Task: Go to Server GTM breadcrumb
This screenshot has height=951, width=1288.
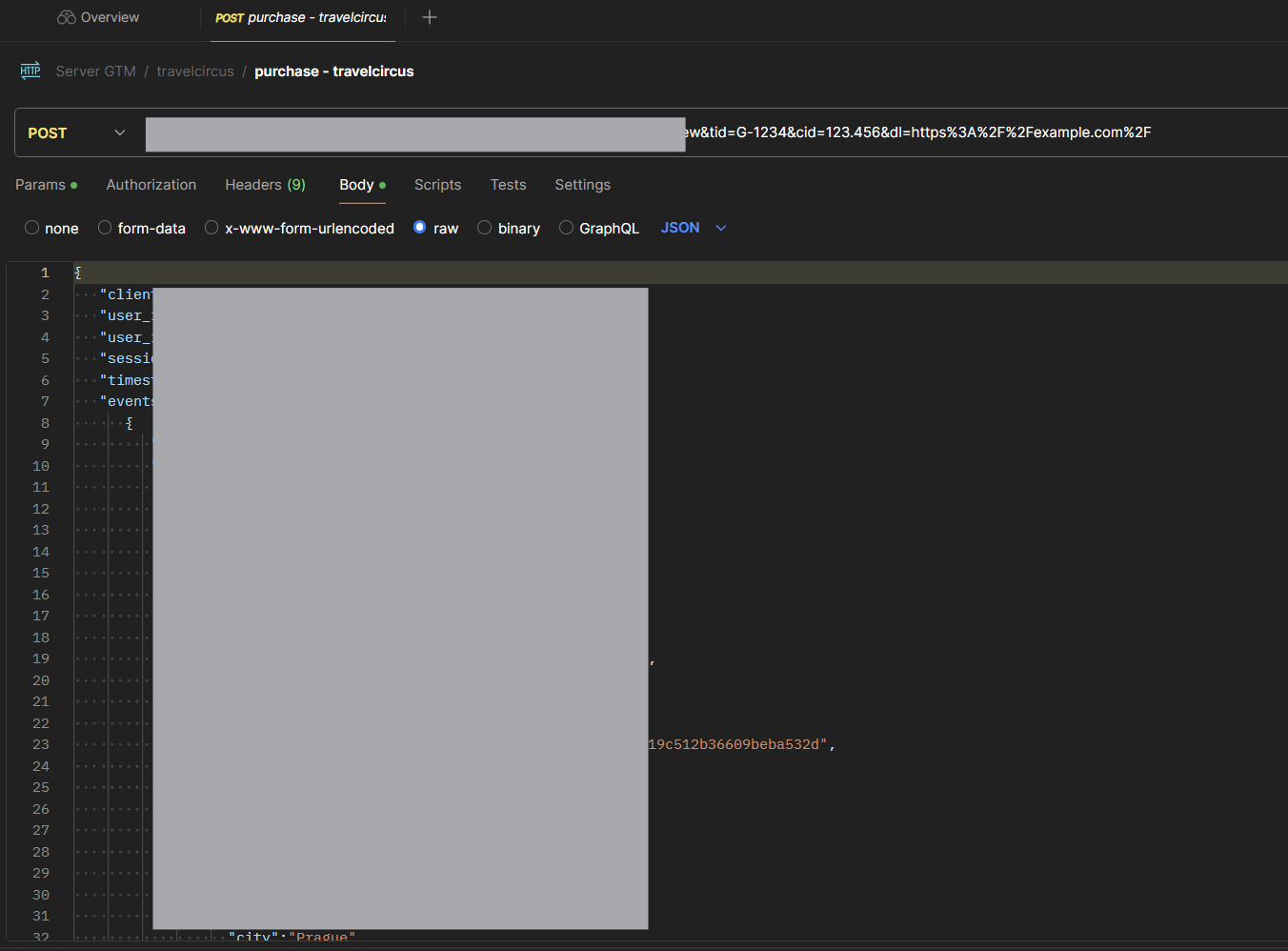Action: click(95, 71)
